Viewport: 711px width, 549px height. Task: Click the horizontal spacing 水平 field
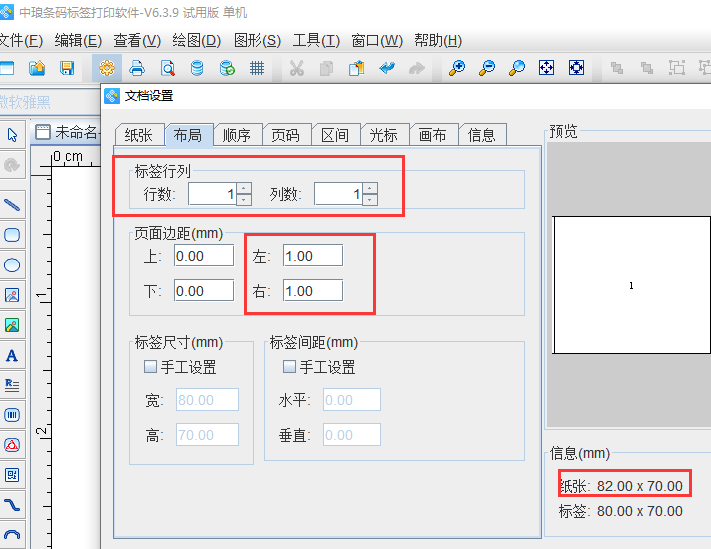click(352, 400)
